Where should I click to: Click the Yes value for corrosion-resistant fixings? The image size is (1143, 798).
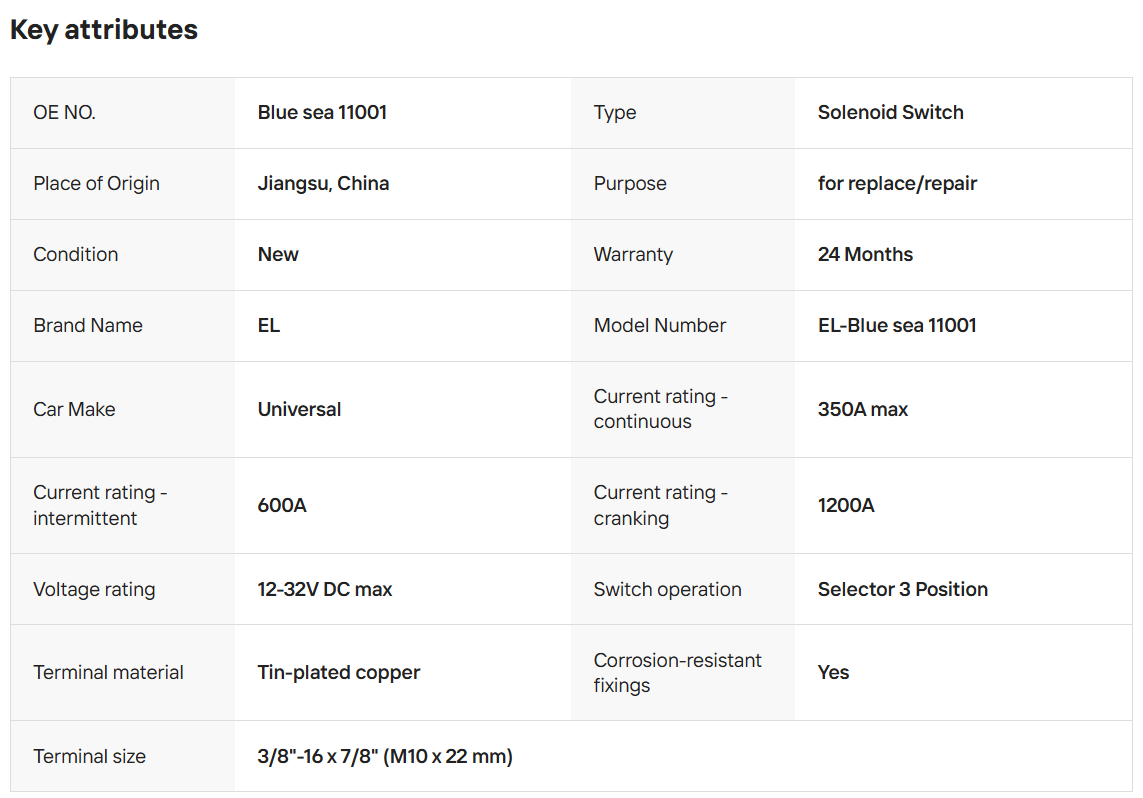(x=833, y=672)
